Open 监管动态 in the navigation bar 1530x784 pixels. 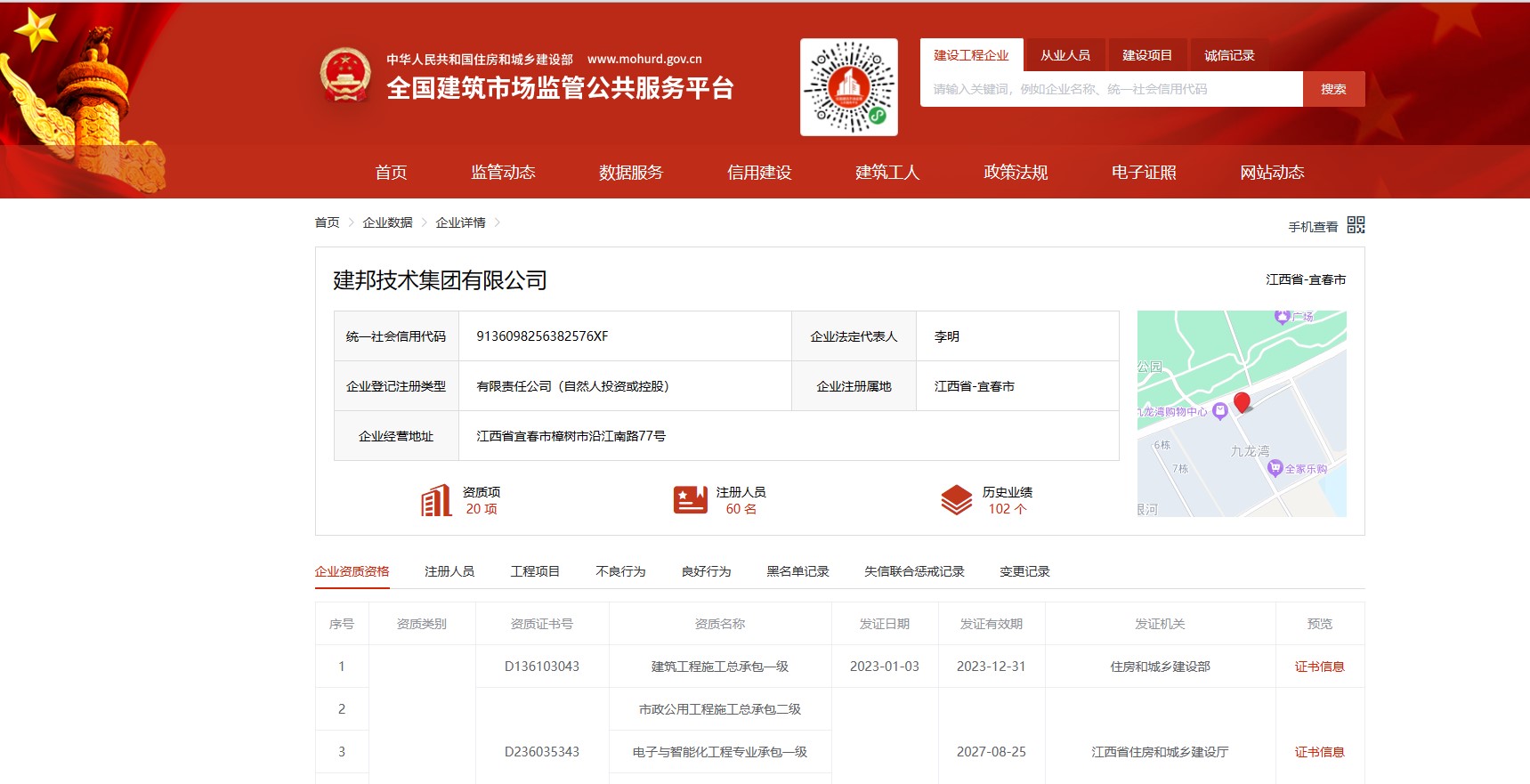503,173
